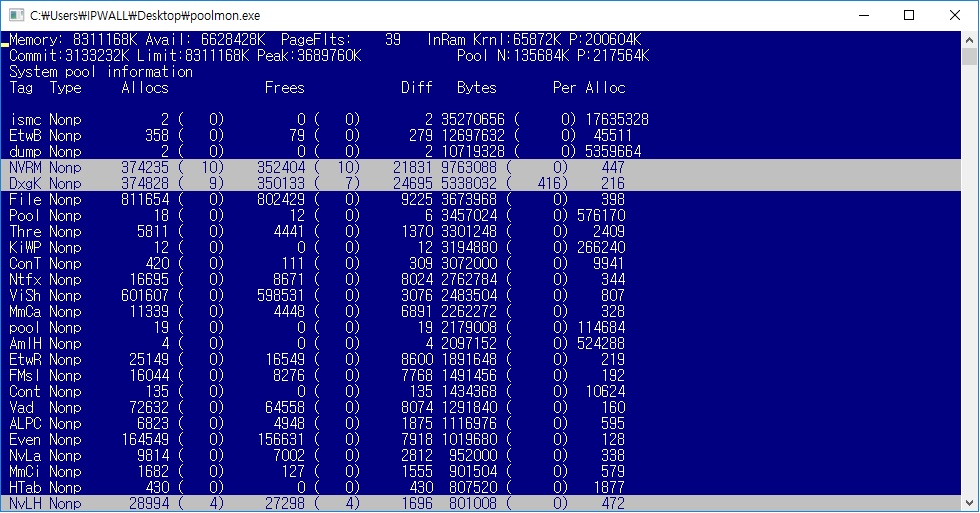The image size is (980, 513).
Task: Select the 'FMsl' tag row
Action: coord(481,376)
